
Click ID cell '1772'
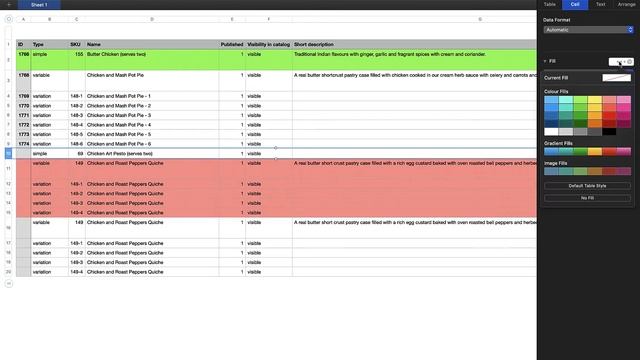click(24, 125)
